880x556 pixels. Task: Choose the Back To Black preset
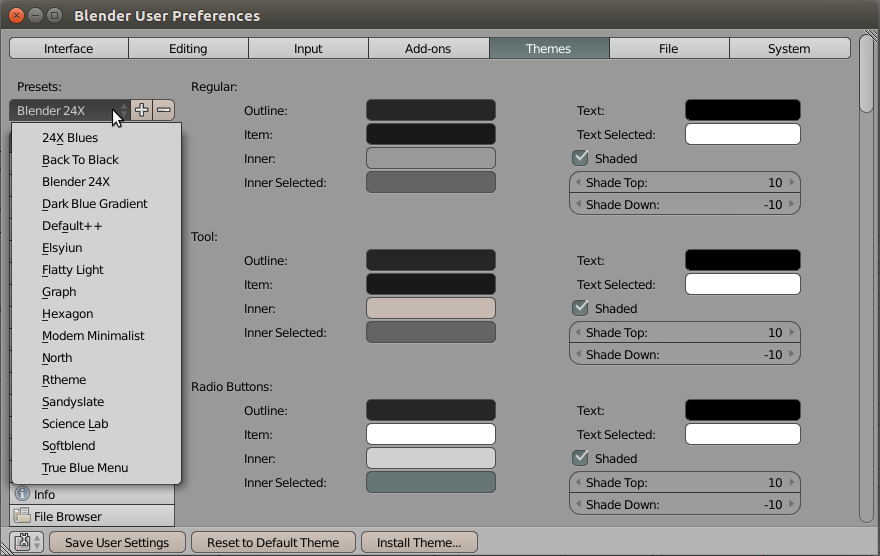[80, 160]
